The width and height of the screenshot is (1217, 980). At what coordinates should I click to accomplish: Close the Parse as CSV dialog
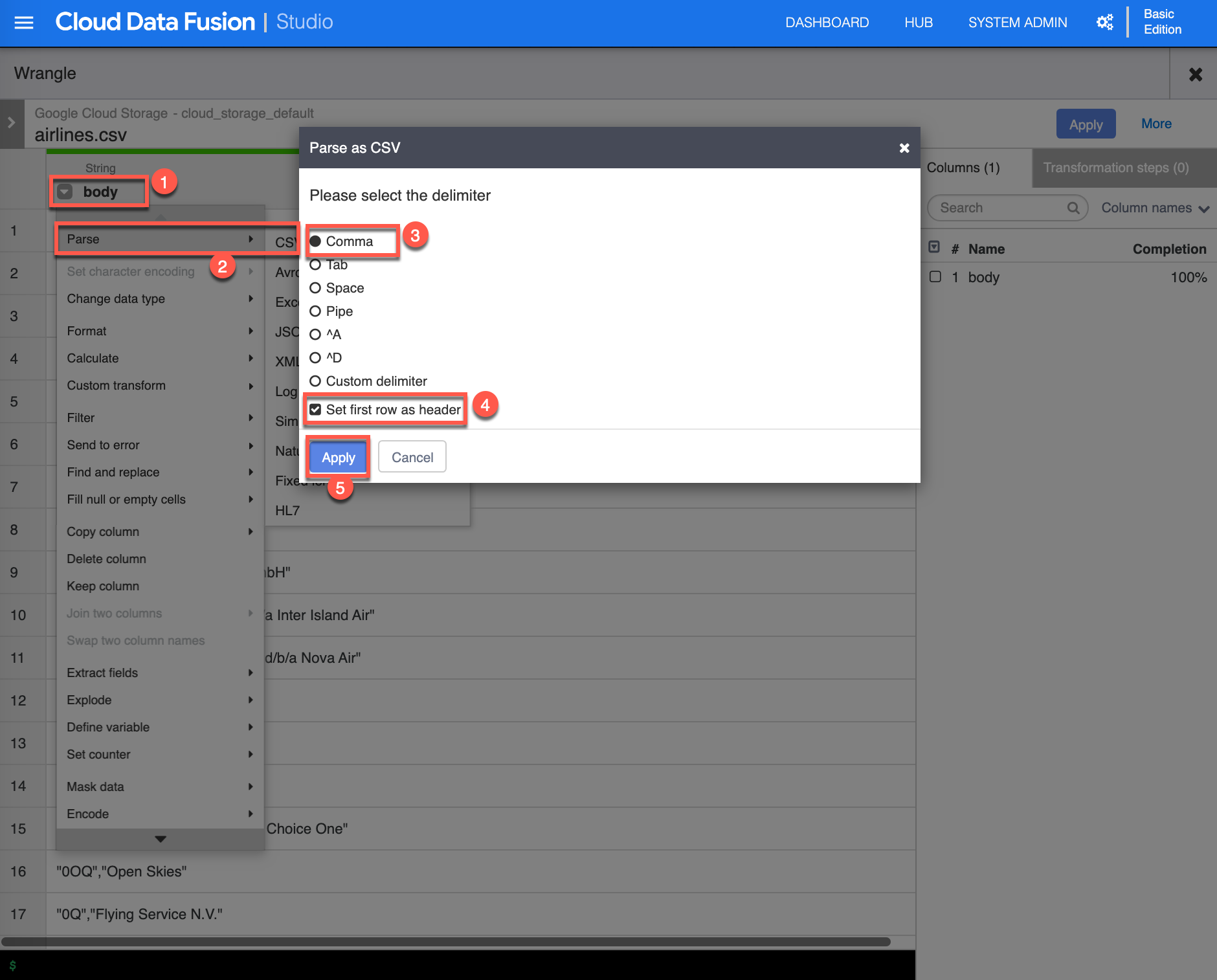point(904,148)
